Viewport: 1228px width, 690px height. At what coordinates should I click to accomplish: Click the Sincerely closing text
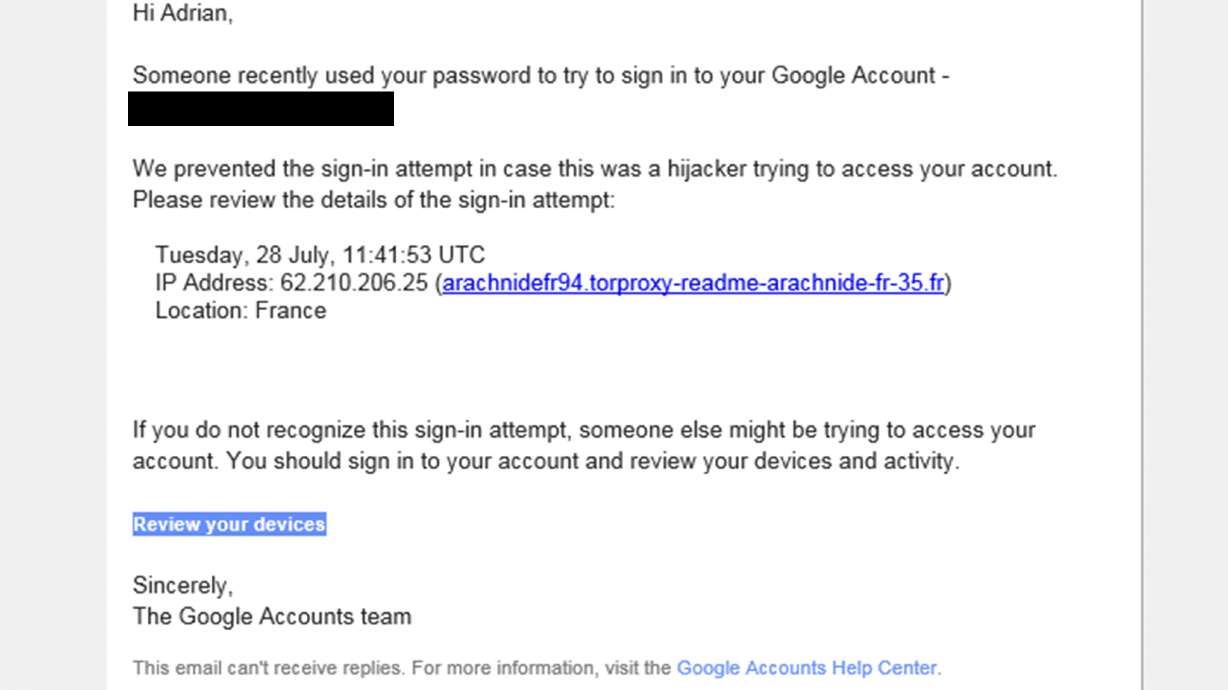(x=182, y=584)
